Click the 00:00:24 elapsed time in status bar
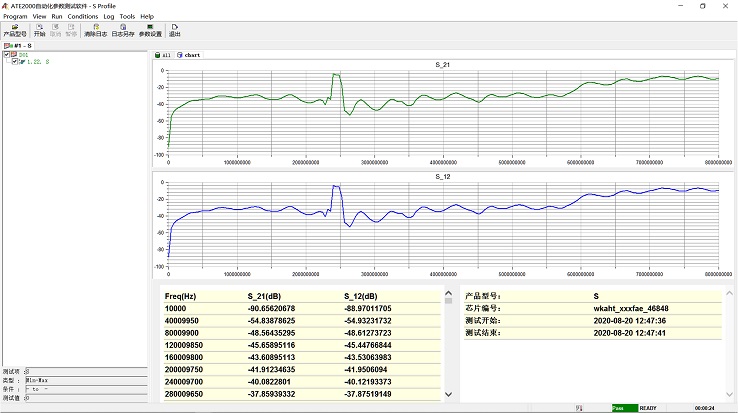 coord(705,408)
